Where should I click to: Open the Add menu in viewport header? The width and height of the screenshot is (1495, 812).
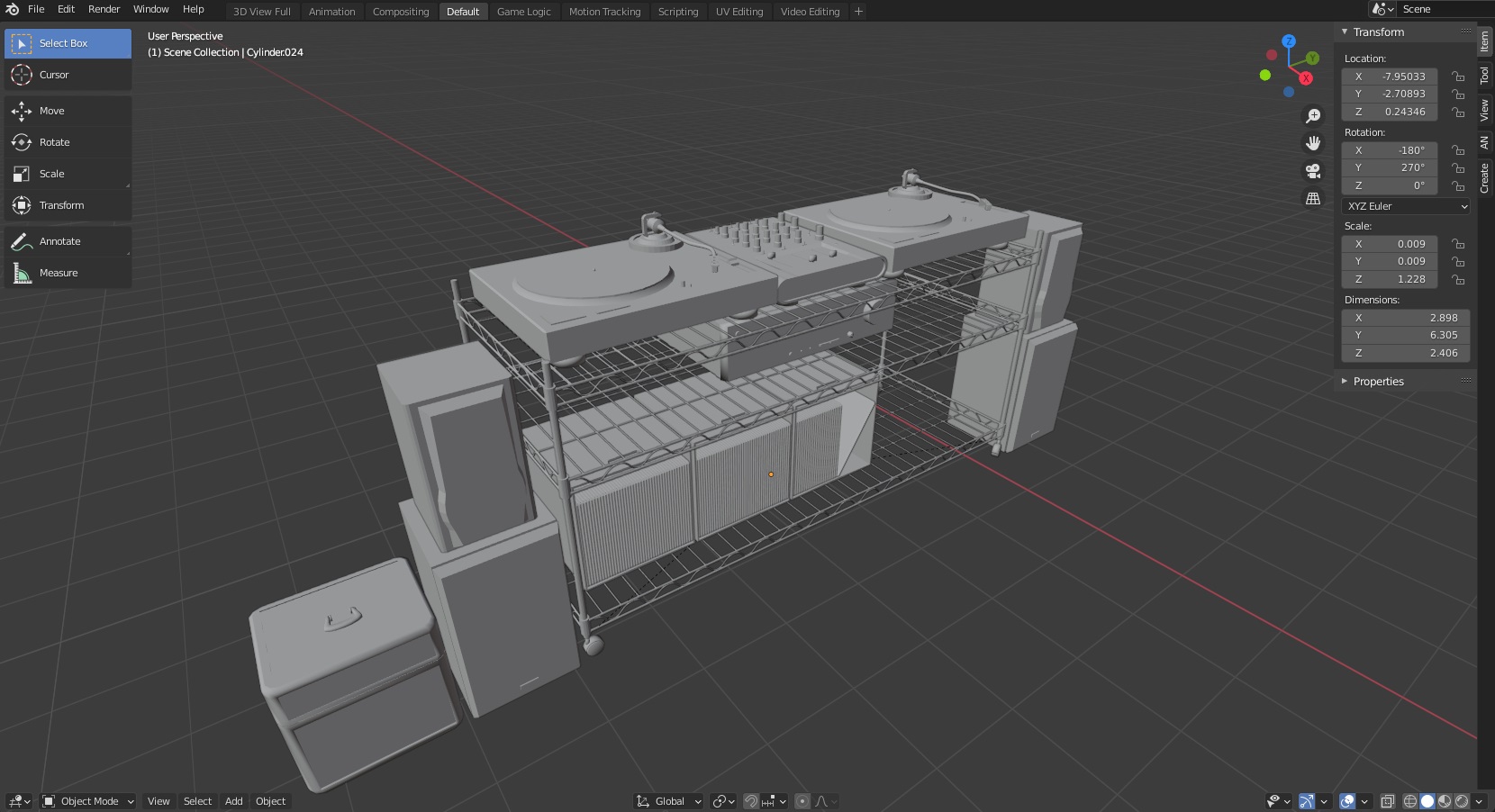click(233, 801)
